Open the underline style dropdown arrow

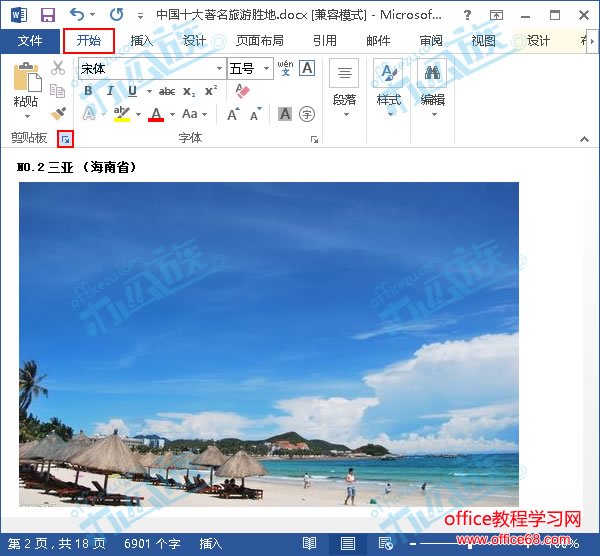pyautogui.click(x=149, y=91)
